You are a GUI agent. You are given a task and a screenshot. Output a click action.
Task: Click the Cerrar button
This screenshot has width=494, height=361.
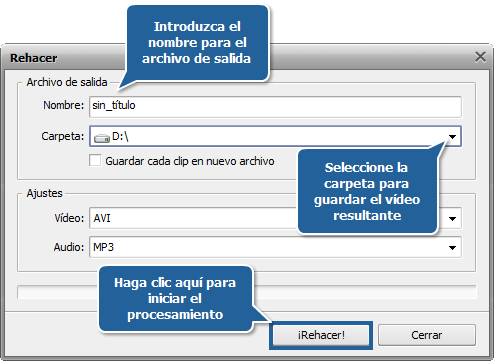point(427,335)
